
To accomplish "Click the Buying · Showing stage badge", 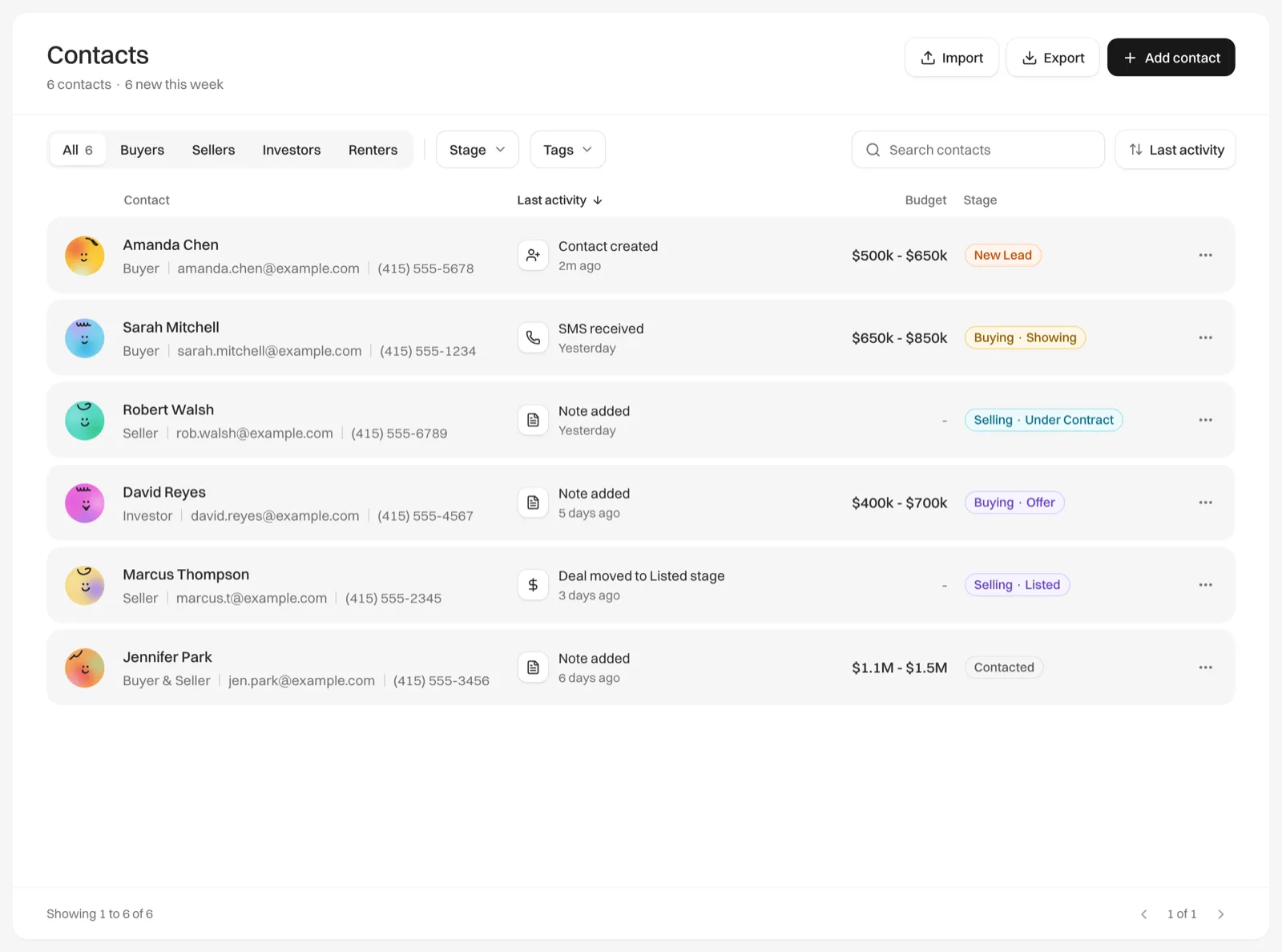I will pyautogui.click(x=1025, y=337).
